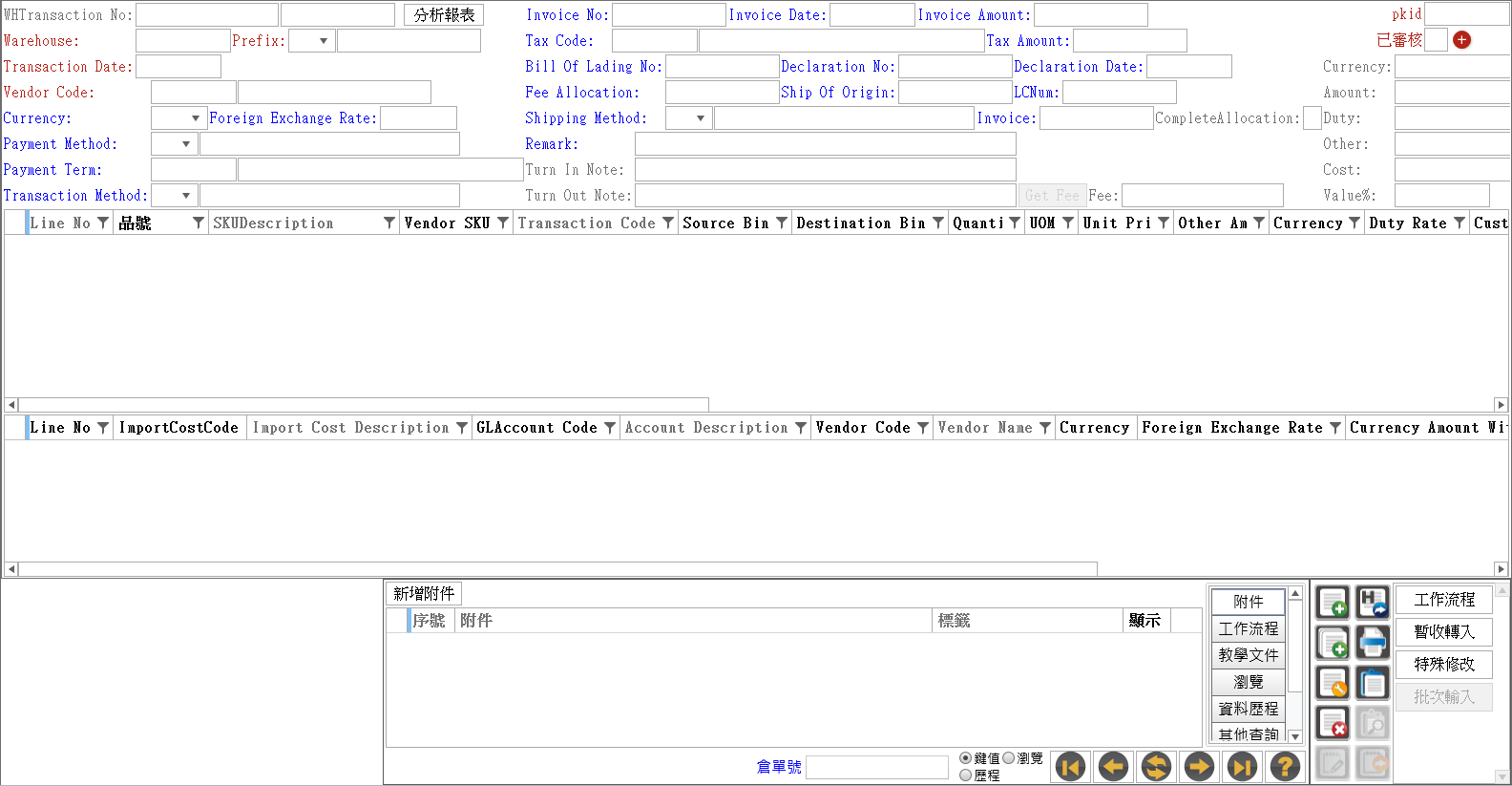Screen dimensions: 1512x786
Task: Click the refresh records circular arrows icon
Action: coord(1156,766)
